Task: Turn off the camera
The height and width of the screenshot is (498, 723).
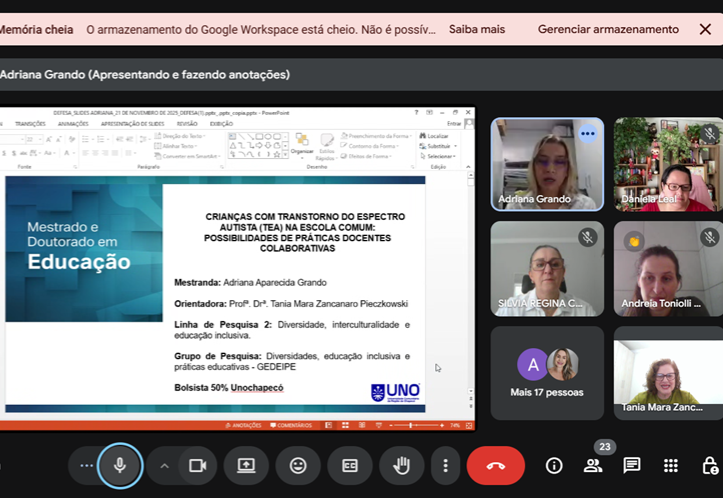Action: point(197,465)
